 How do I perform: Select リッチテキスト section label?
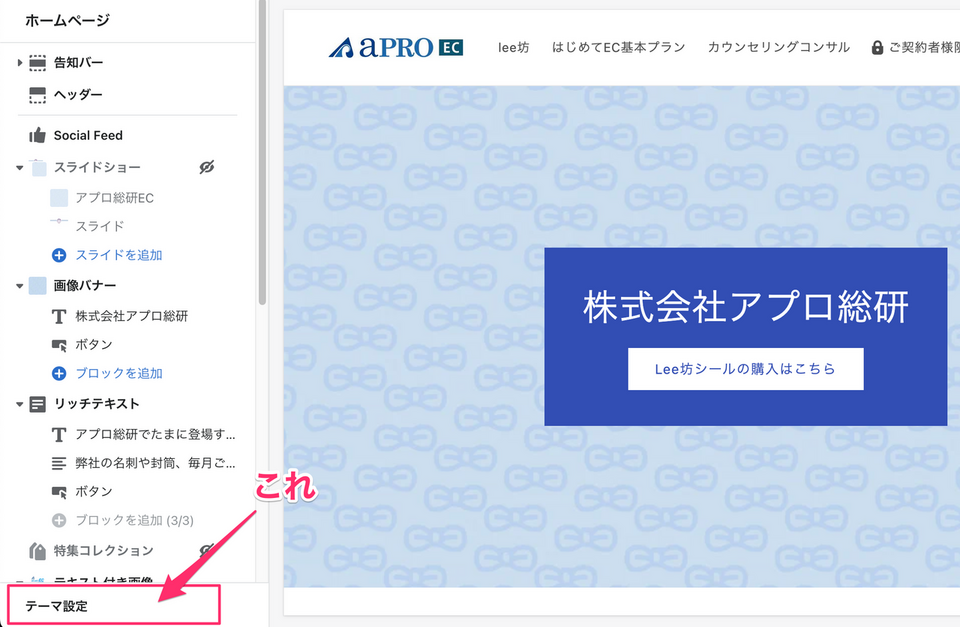97,404
